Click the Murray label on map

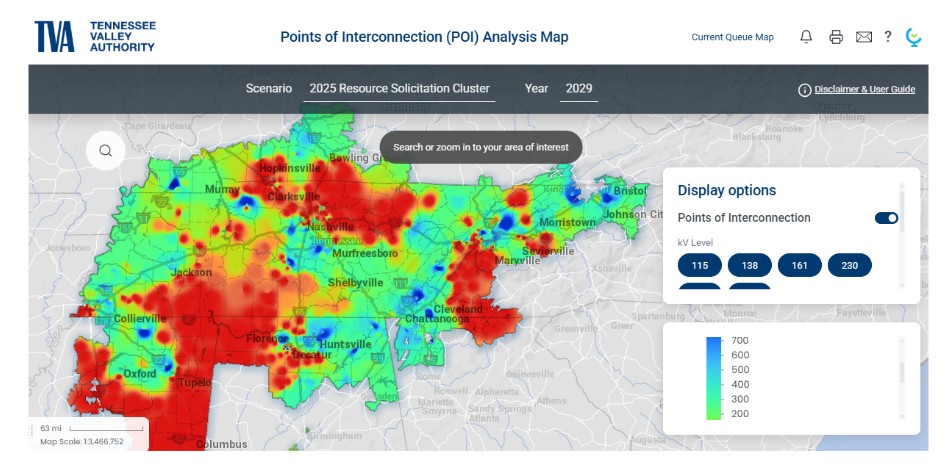pyautogui.click(x=222, y=189)
